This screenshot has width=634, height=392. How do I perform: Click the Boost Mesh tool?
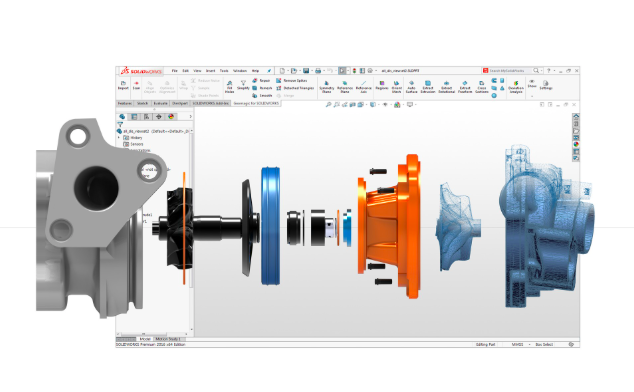point(396,87)
